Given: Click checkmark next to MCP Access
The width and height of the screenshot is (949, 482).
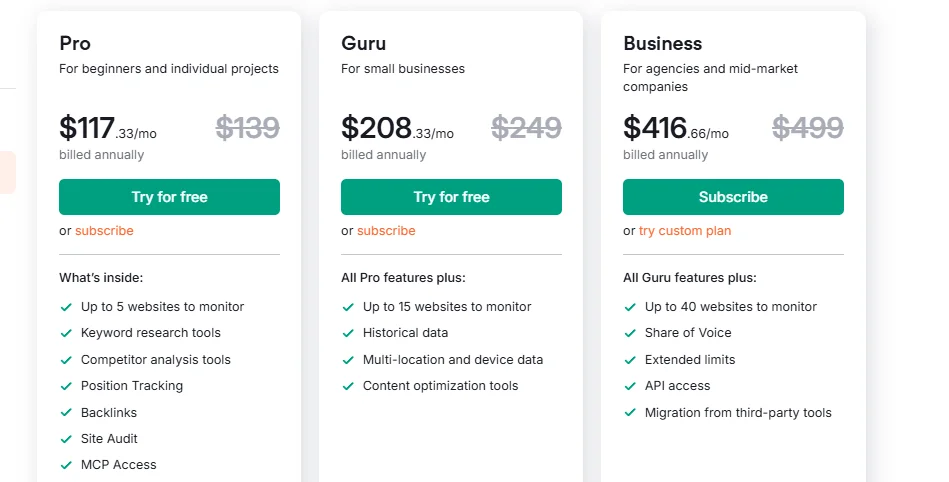Looking at the screenshot, I should (x=66, y=465).
